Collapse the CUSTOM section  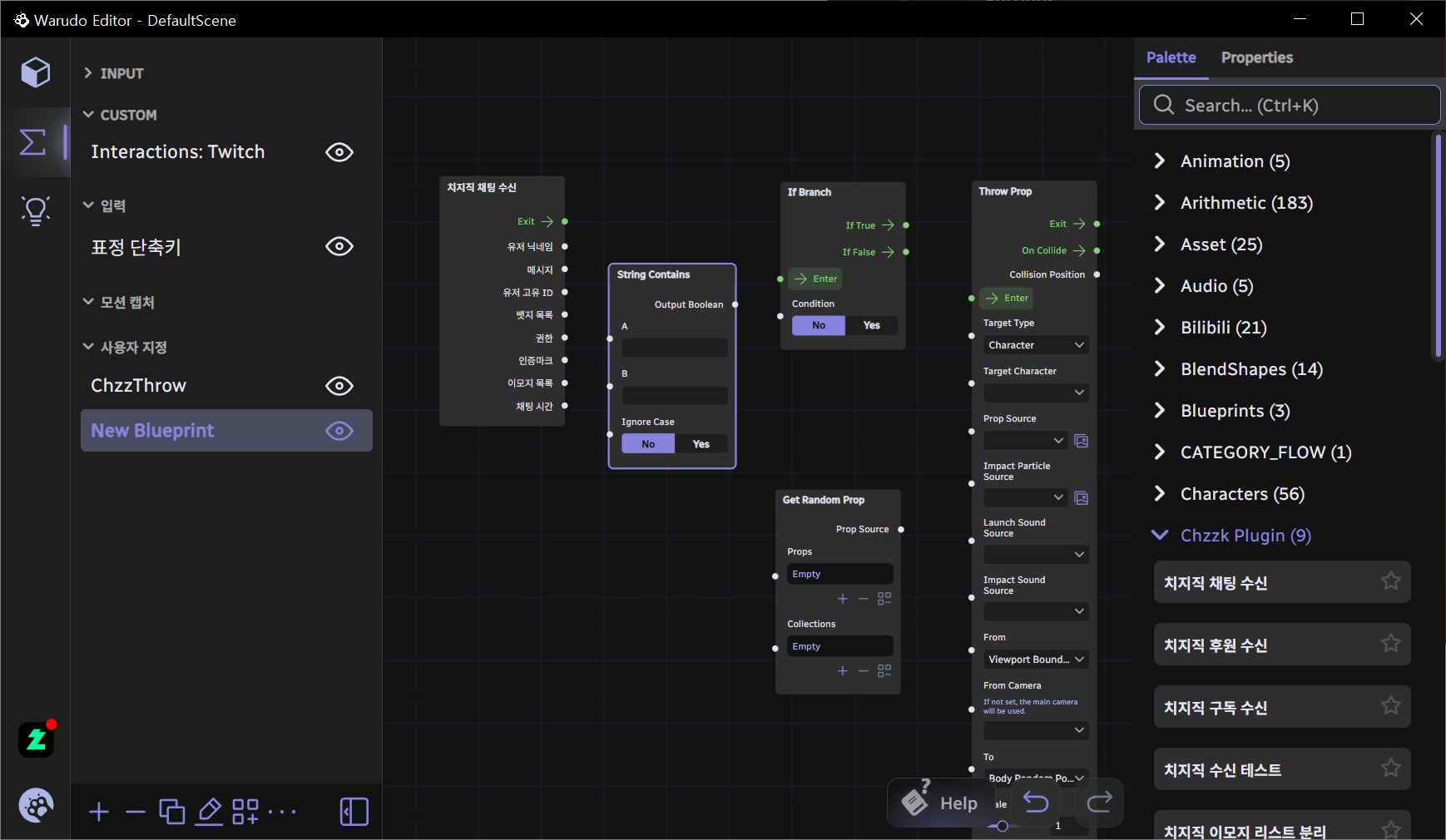120,115
